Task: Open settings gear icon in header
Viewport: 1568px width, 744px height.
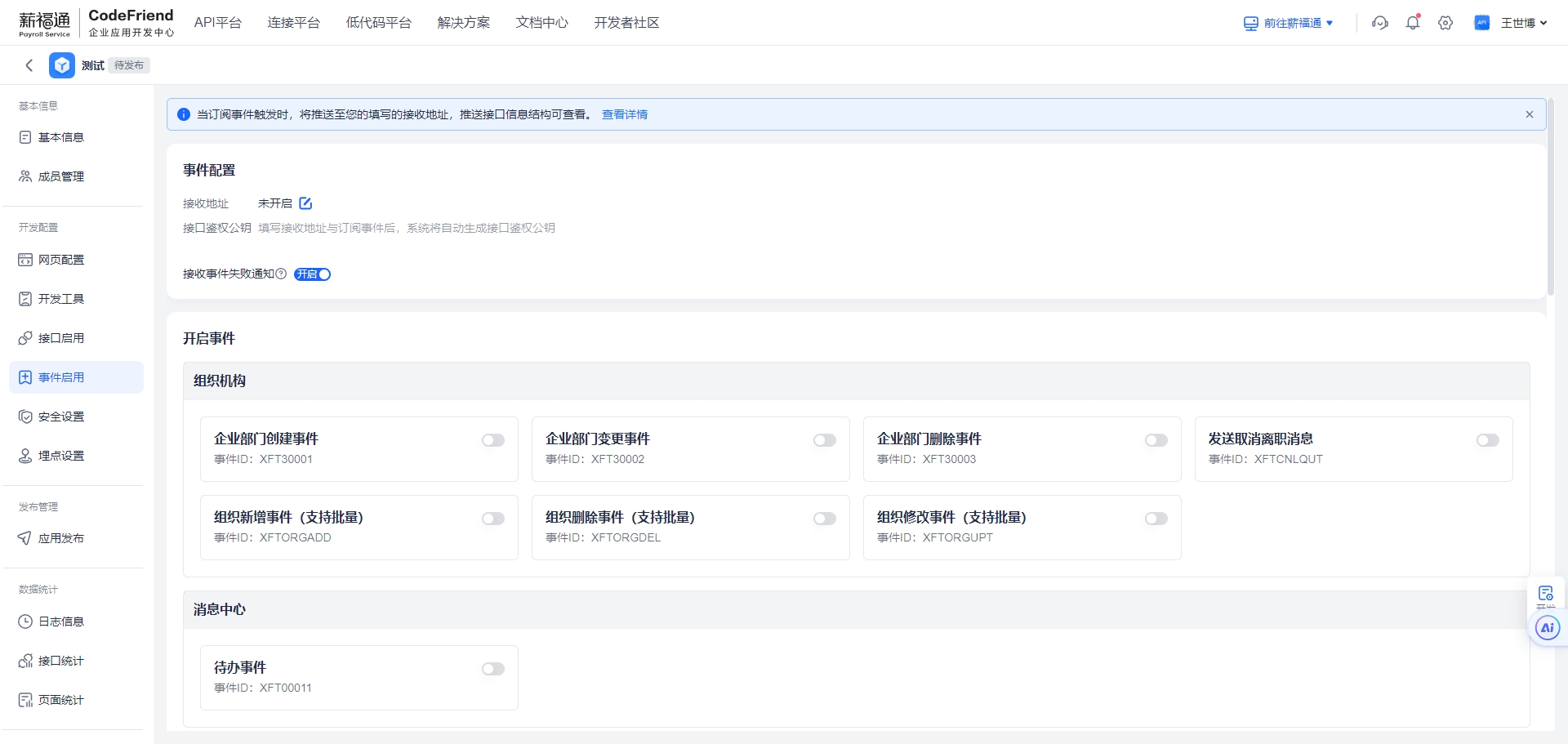Action: coord(1445,23)
